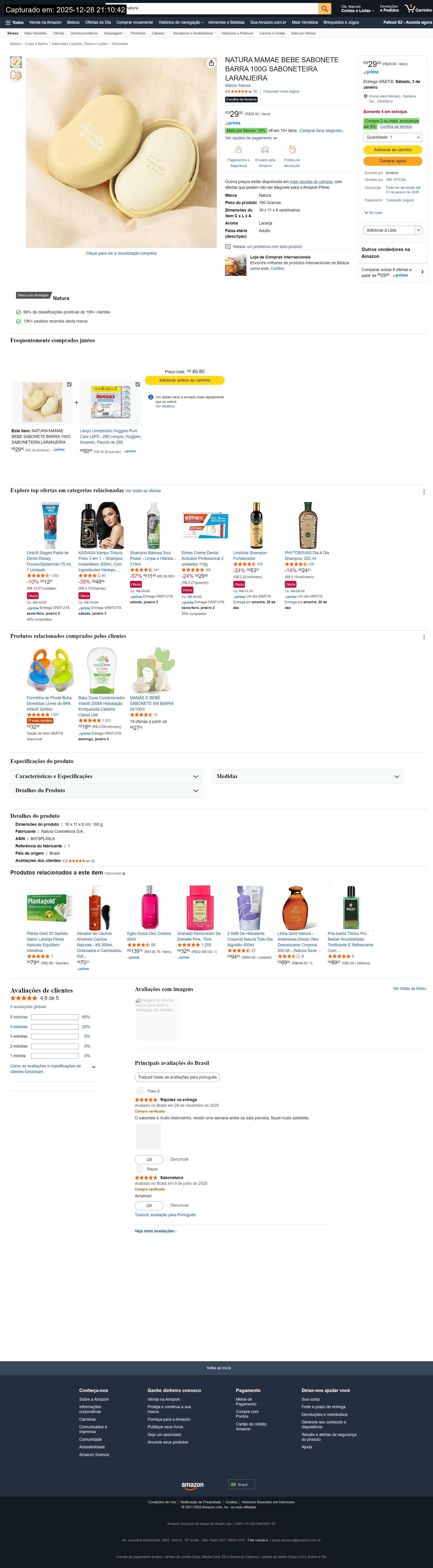Click the Enviado pela Amazon truck icon
Viewport: 433px width, 1568px height.
pyautogui.click(x=265, y=150)
